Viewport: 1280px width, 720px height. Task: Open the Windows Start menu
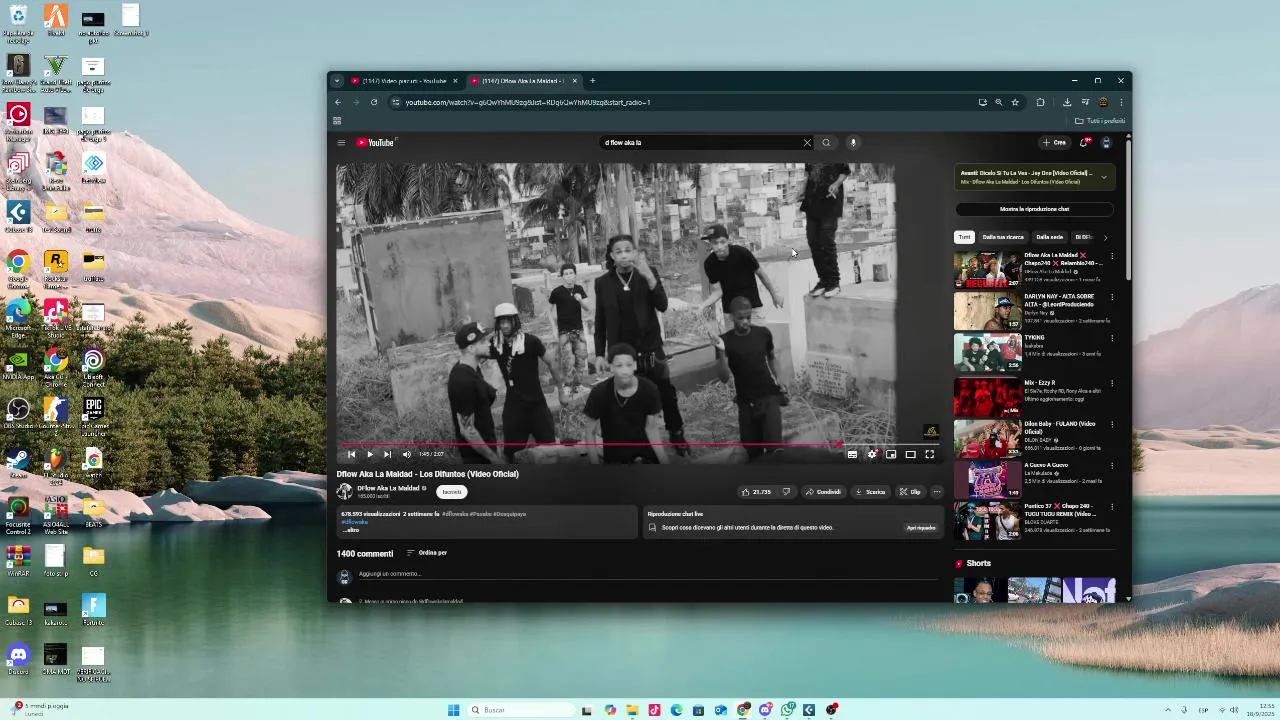(453, 710)
